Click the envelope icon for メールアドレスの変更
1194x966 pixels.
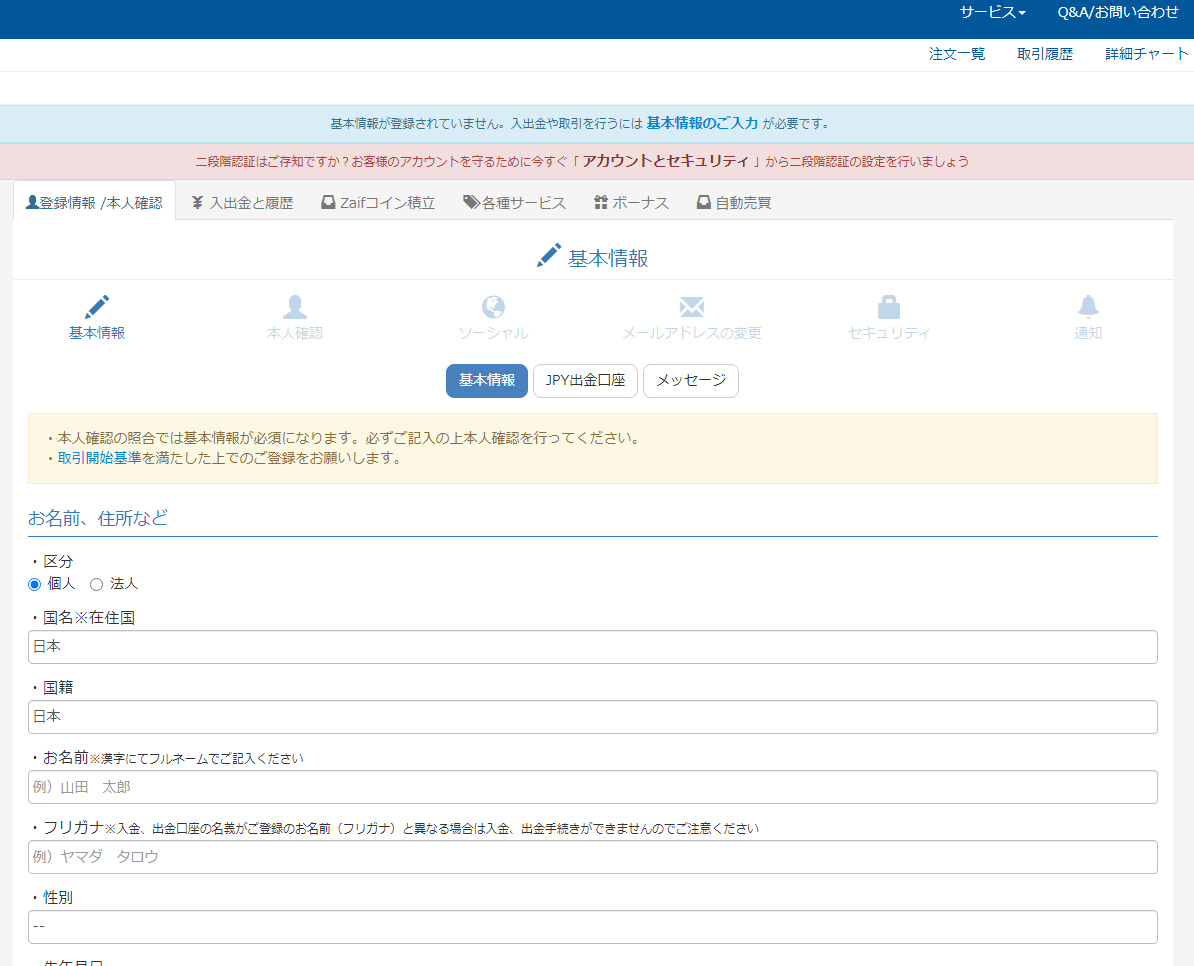[691, 306]
